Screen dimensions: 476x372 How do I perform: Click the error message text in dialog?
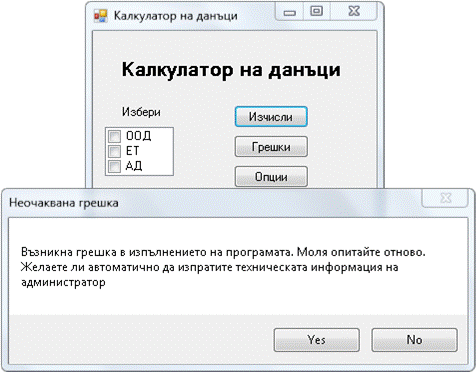coord(223,267)
